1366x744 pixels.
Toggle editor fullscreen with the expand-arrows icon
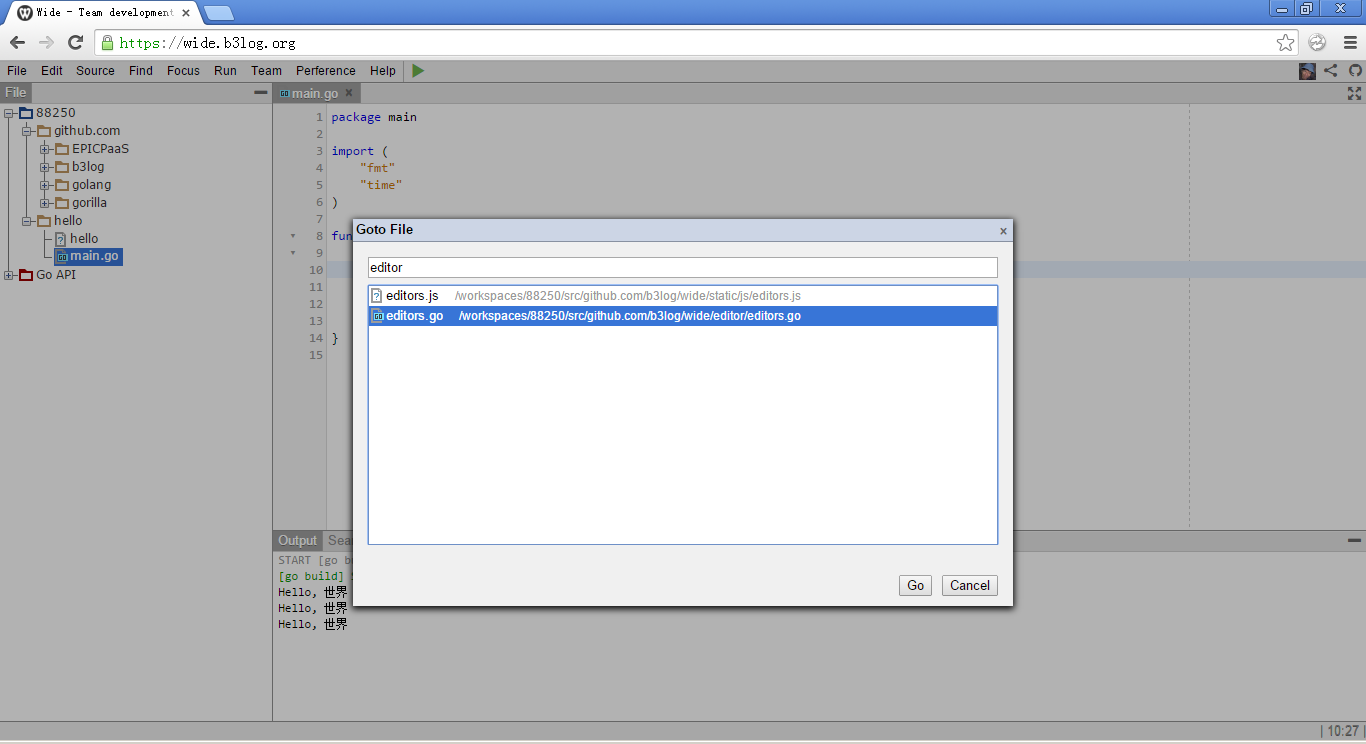coord(1354,92)
